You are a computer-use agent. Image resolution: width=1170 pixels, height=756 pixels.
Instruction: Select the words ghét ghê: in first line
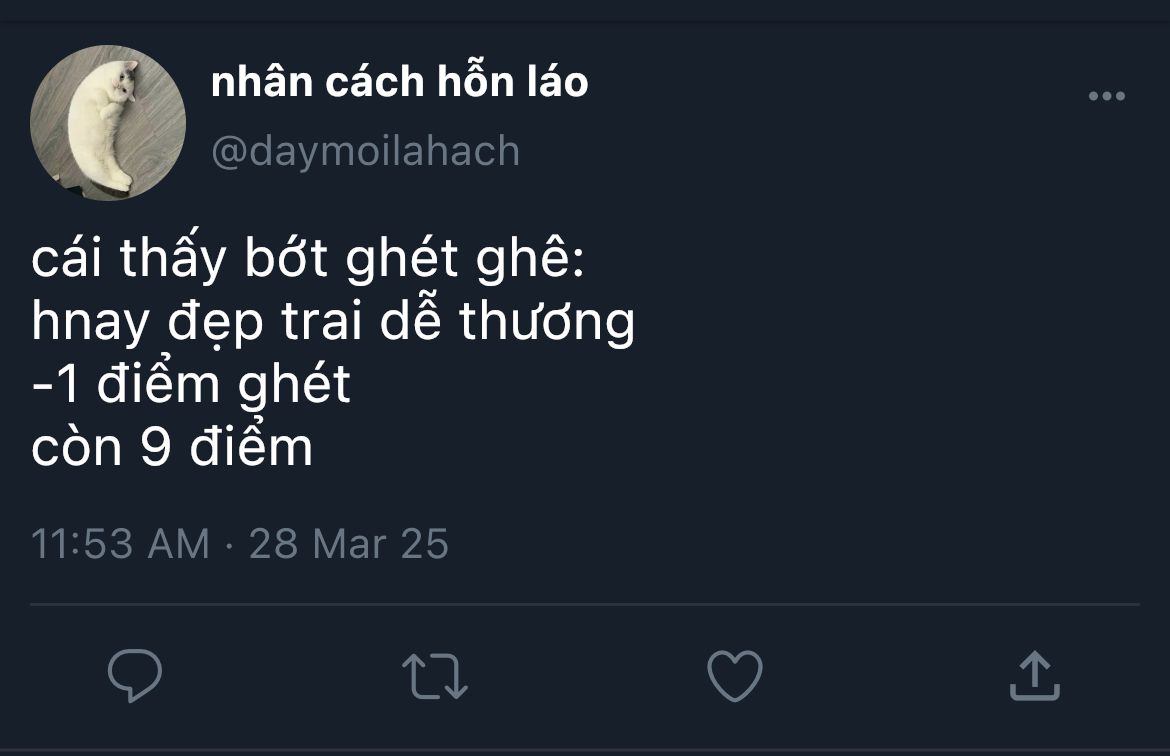click(466, 259)
